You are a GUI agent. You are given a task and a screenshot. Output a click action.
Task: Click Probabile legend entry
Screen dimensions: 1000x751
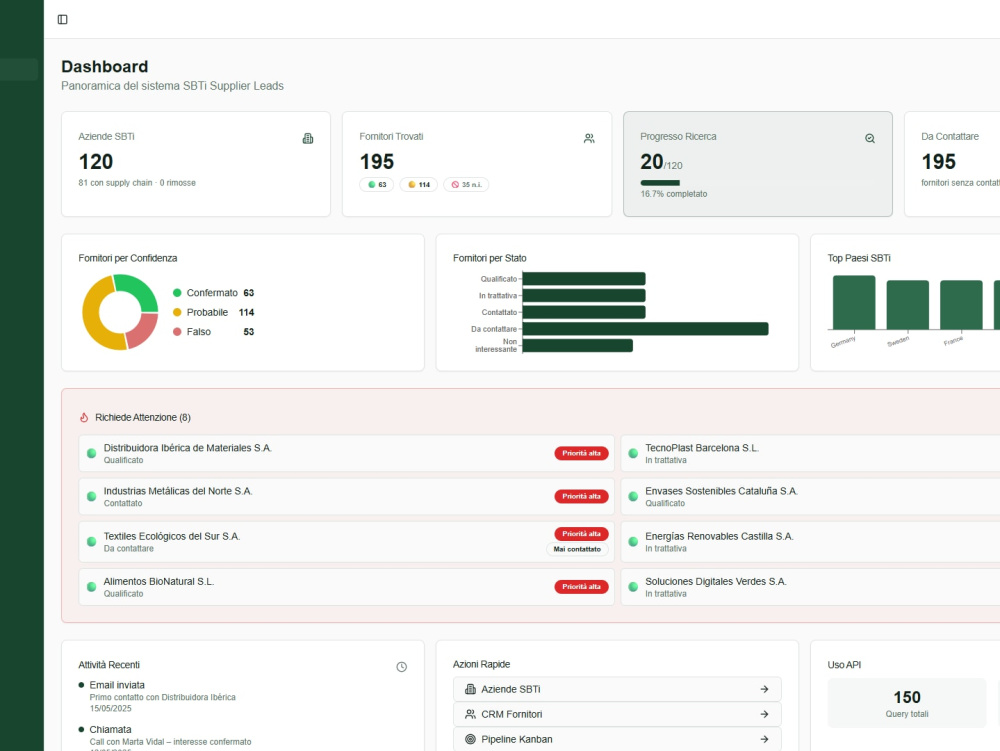(214, 312)
